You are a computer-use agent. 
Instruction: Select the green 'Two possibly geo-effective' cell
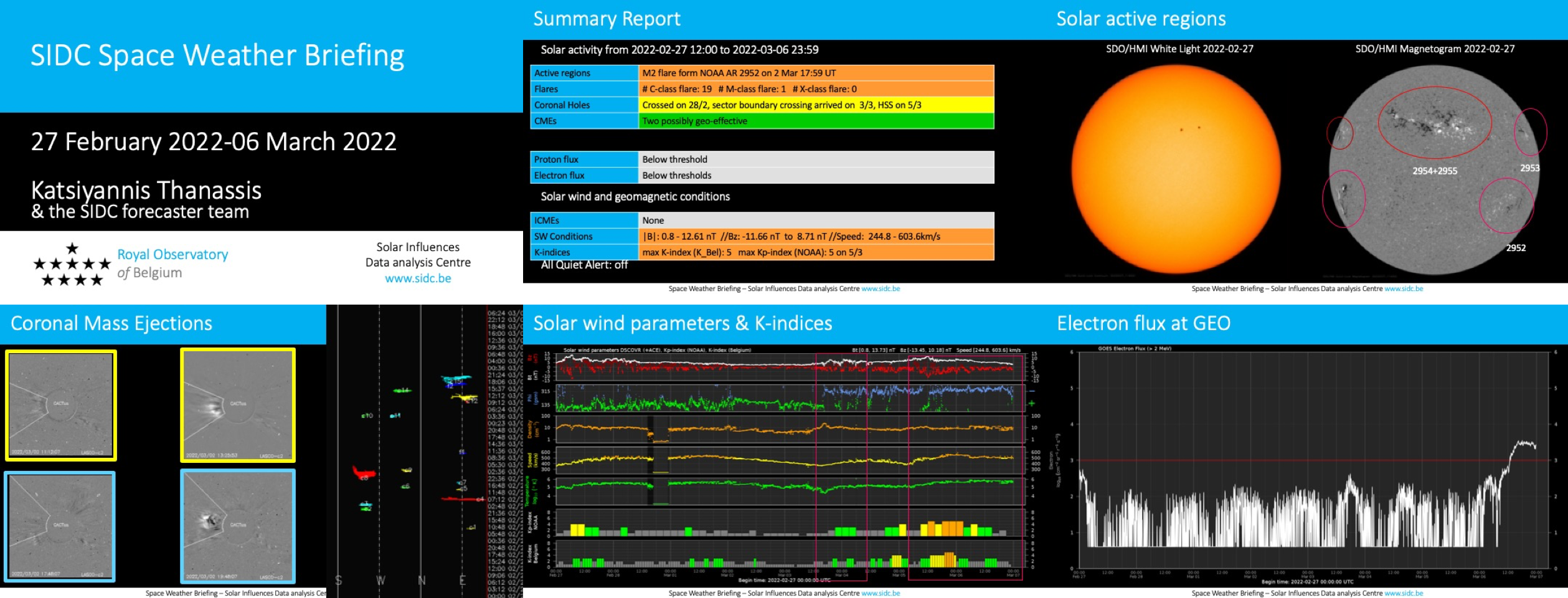pos(816,121)
